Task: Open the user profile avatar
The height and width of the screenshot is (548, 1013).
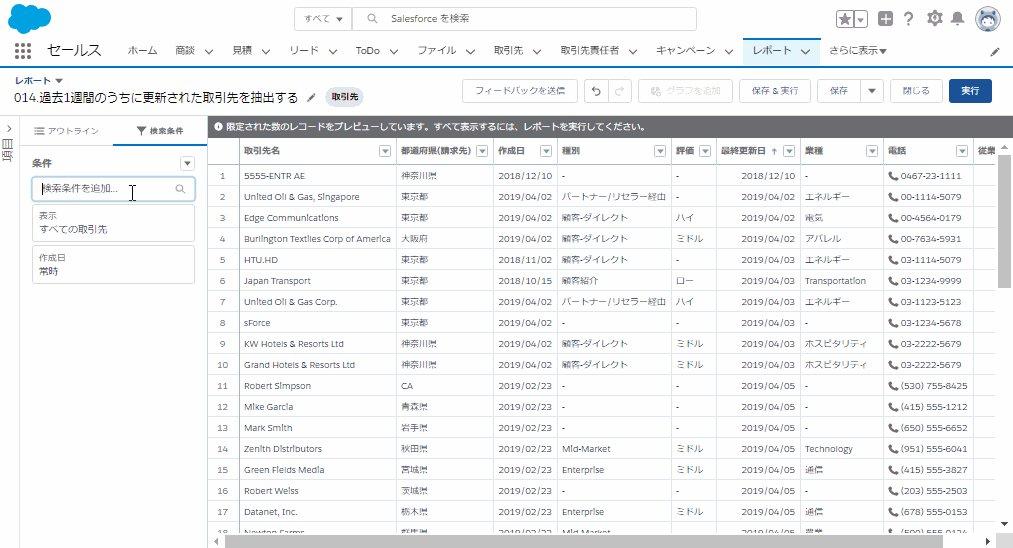Action: click(987, 19)
